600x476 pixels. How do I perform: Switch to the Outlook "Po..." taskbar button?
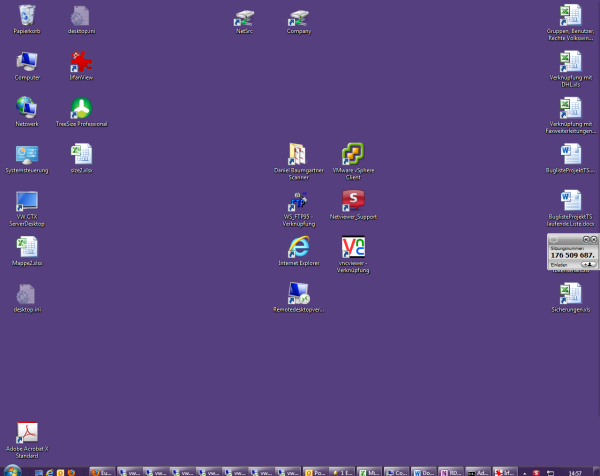[315, 472]
